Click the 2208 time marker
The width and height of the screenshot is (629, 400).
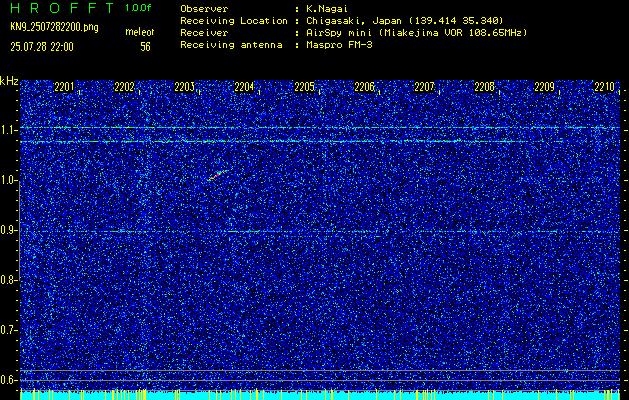click(484, 87)
